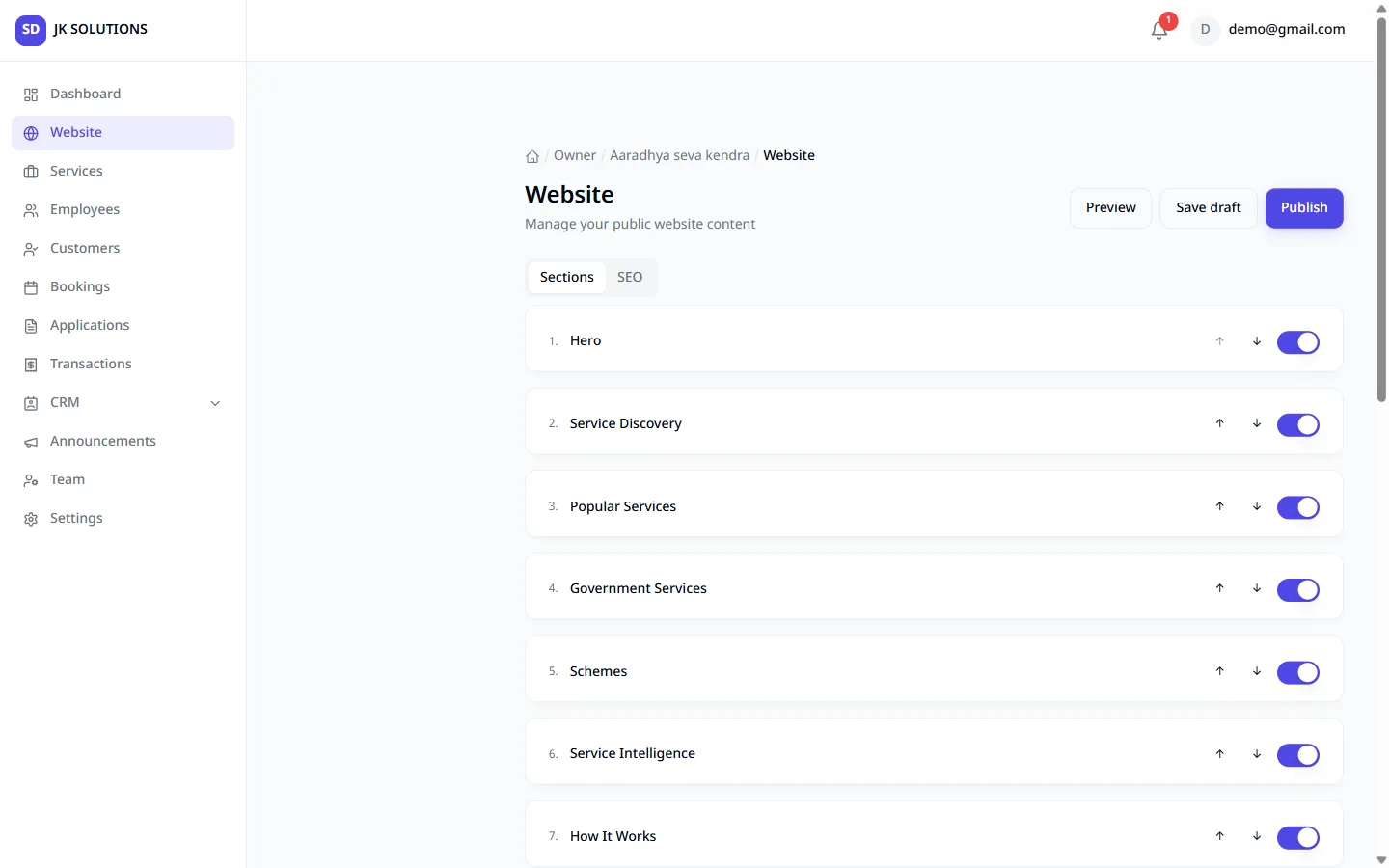Expand the CRM sidebar menu
The image size is (1389, 868).
coord(123,403)
